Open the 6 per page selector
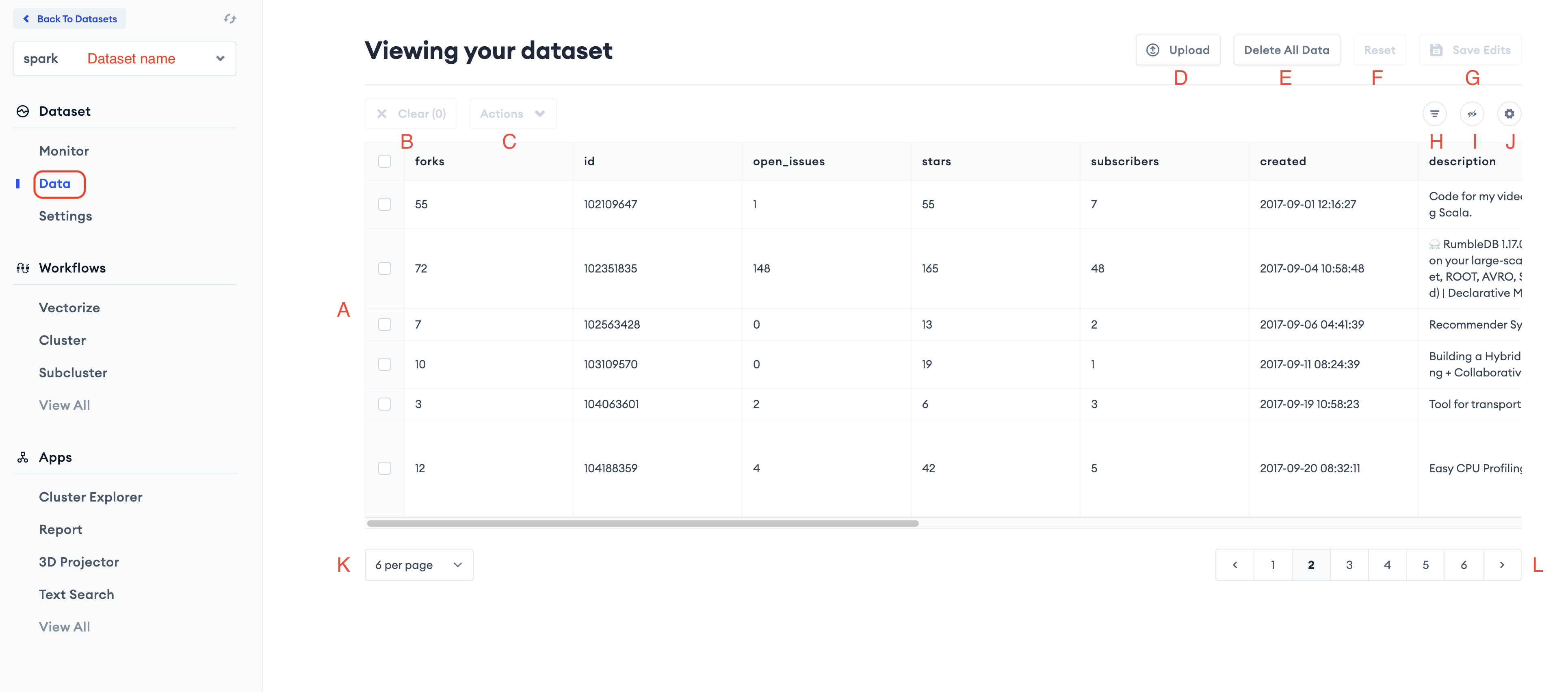Screen dimensions: 1568x692 click(419, 565)
